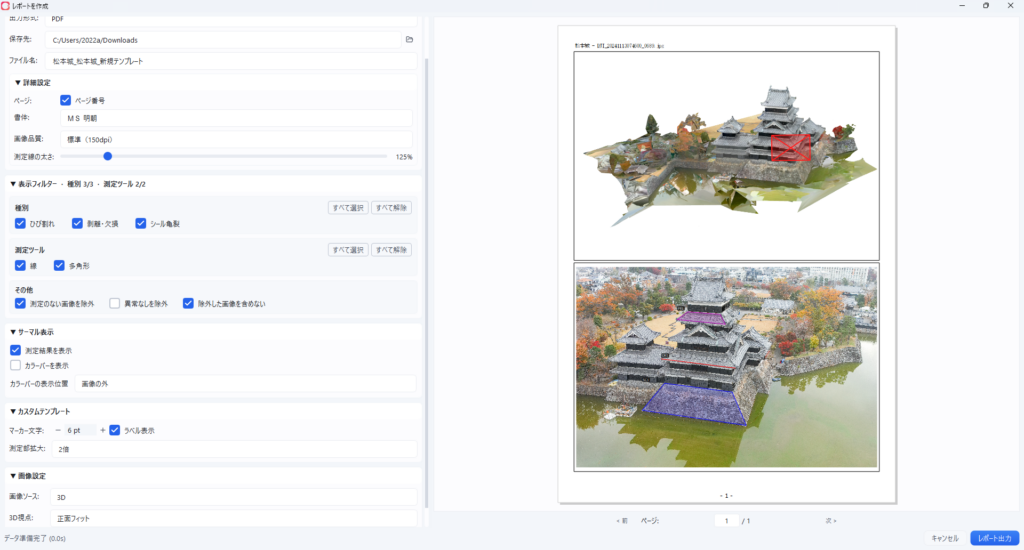Viewport: 1024px width, 550px height.
Task: Collapse the カスタムテンプレート section
Action: point(40,412)
